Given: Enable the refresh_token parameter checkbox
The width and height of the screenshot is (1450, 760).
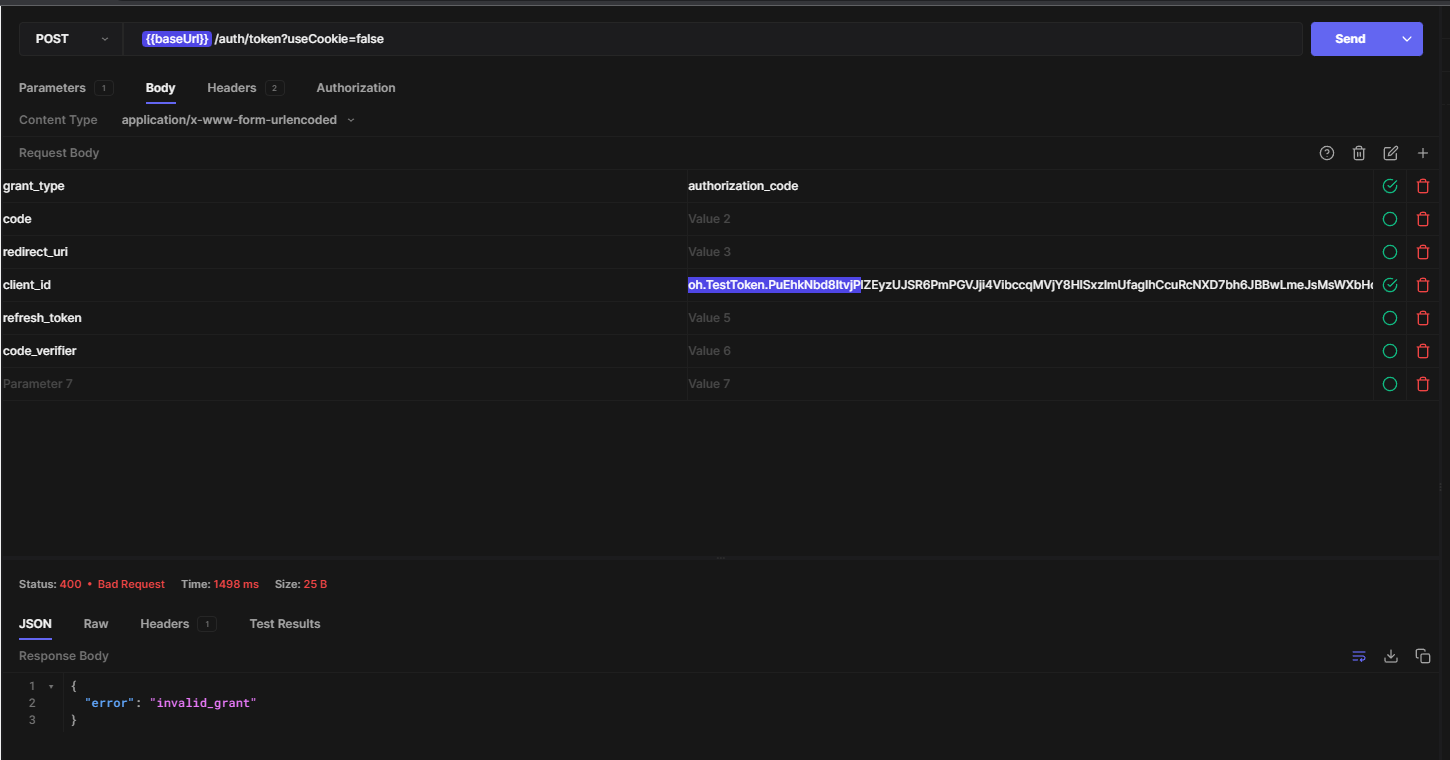Looking at the screenshot, I should pyautogui.click(x=1390, y=318).
